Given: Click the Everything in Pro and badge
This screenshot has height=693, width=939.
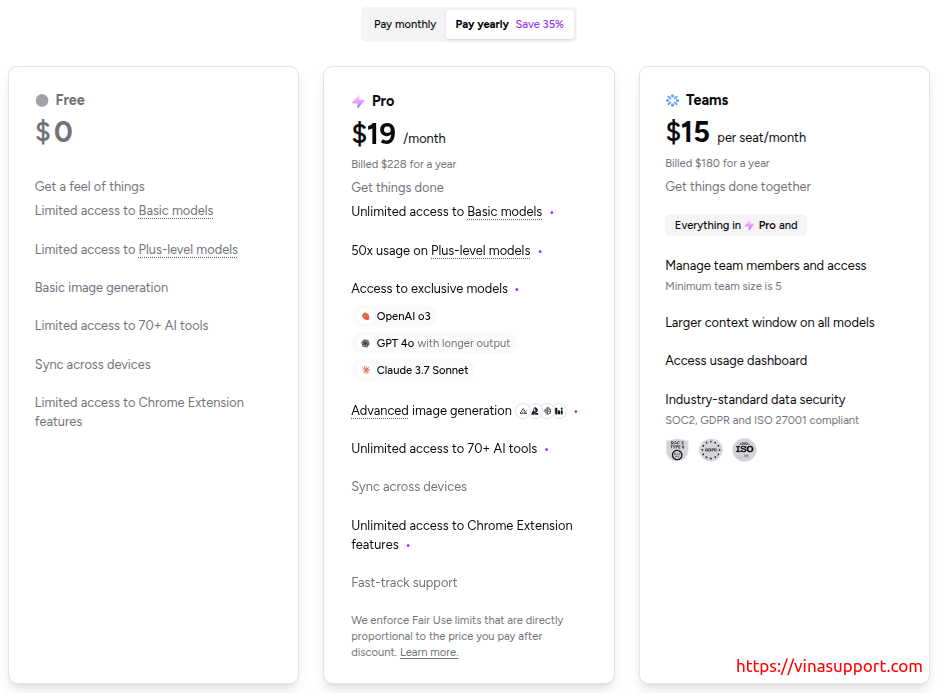Looking at the screenshot, I should point(736,225).
